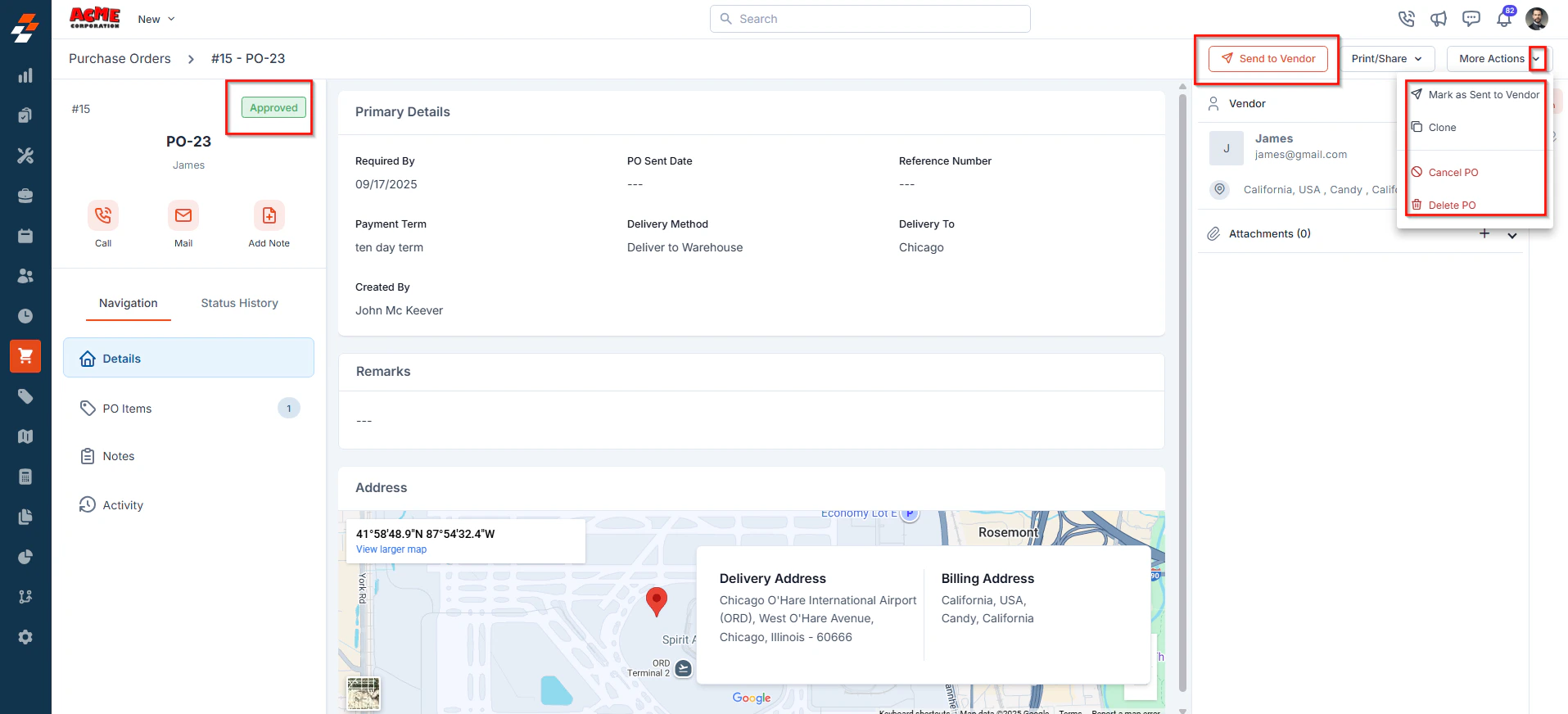Open the calendar sidebar icon
Image resolution: width=1568 pixels, height=714 pixels.
click(25, 236)
